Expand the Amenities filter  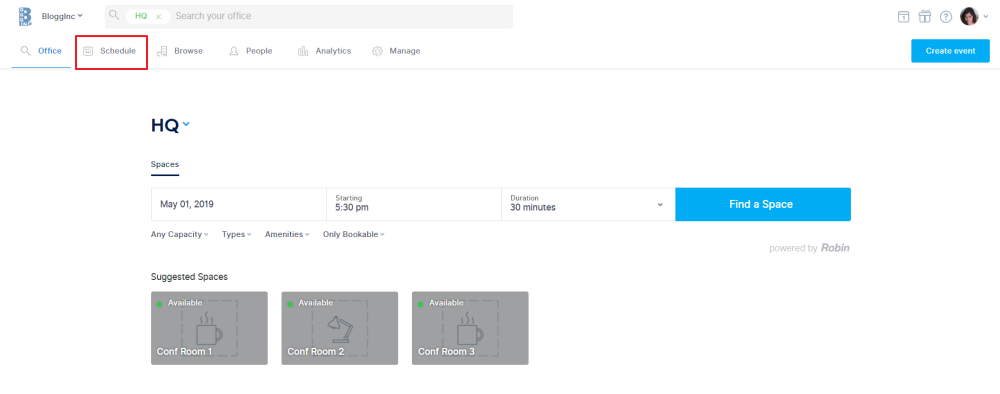287,235
